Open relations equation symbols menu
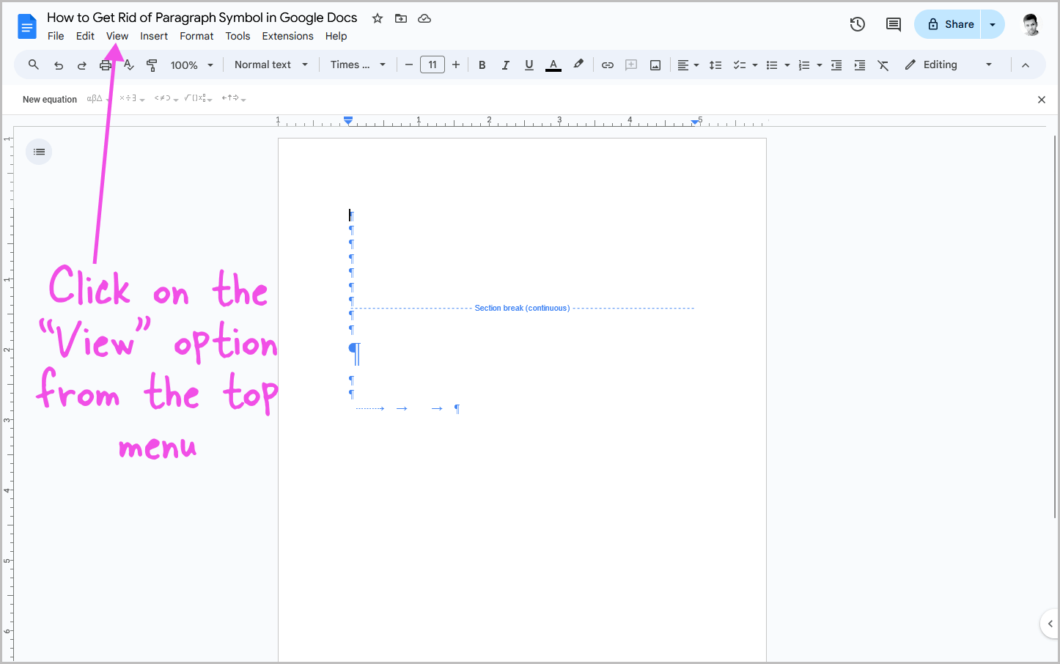The height and width of the screenshot is (664, 1060). pos(166,99)
